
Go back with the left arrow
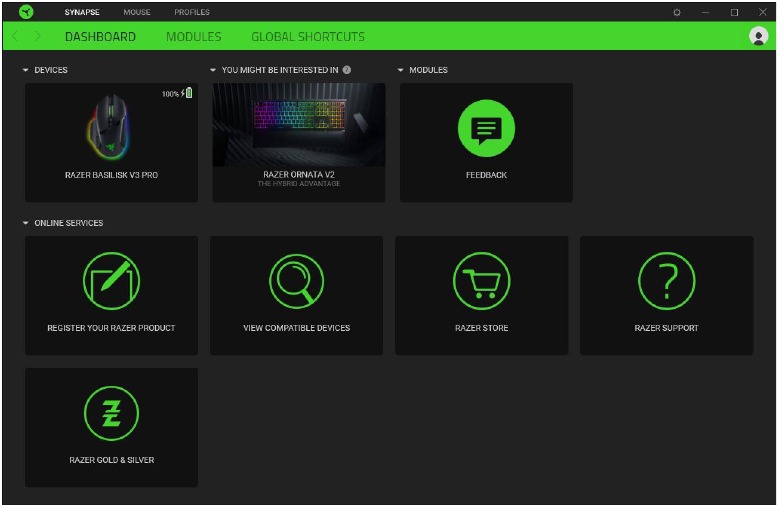(x=15, y=36)
